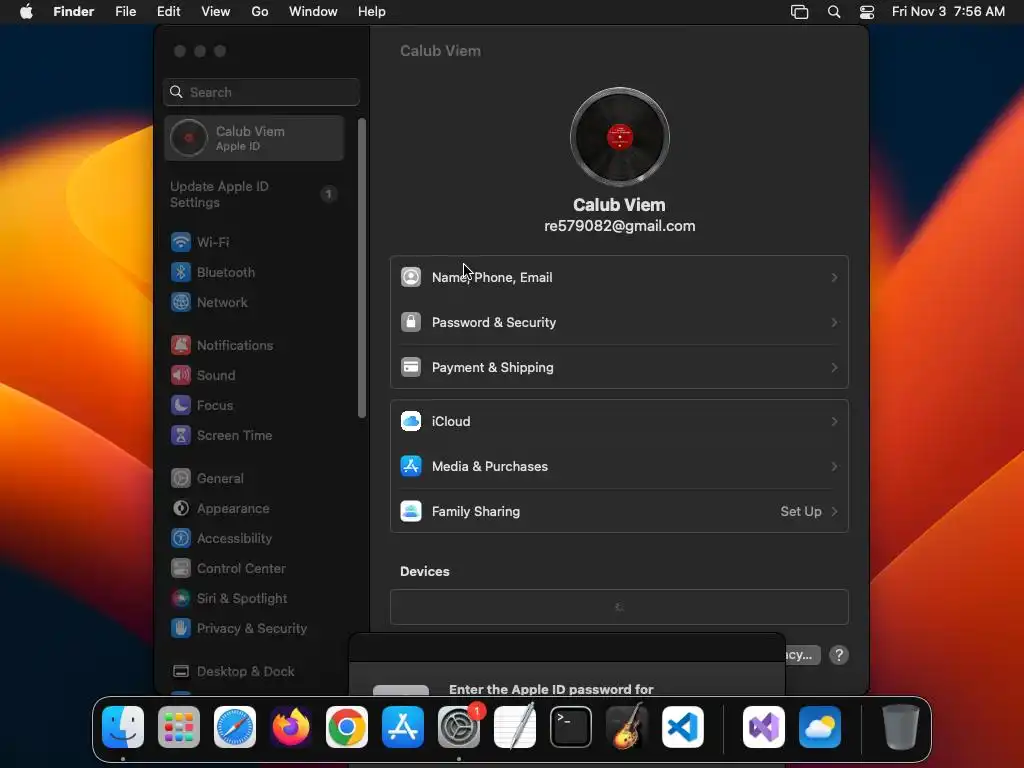Open Name, Phone, Email row
This screenshot has height=768, width=1024.
(619, 278)
